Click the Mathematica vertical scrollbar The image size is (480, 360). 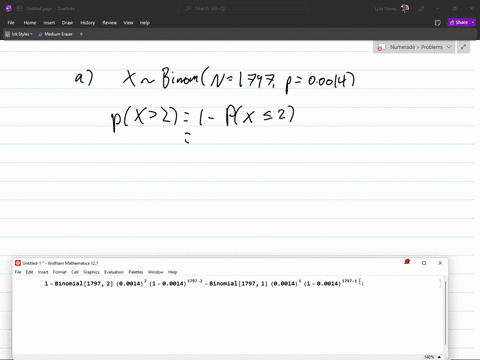tap(445, 313)
